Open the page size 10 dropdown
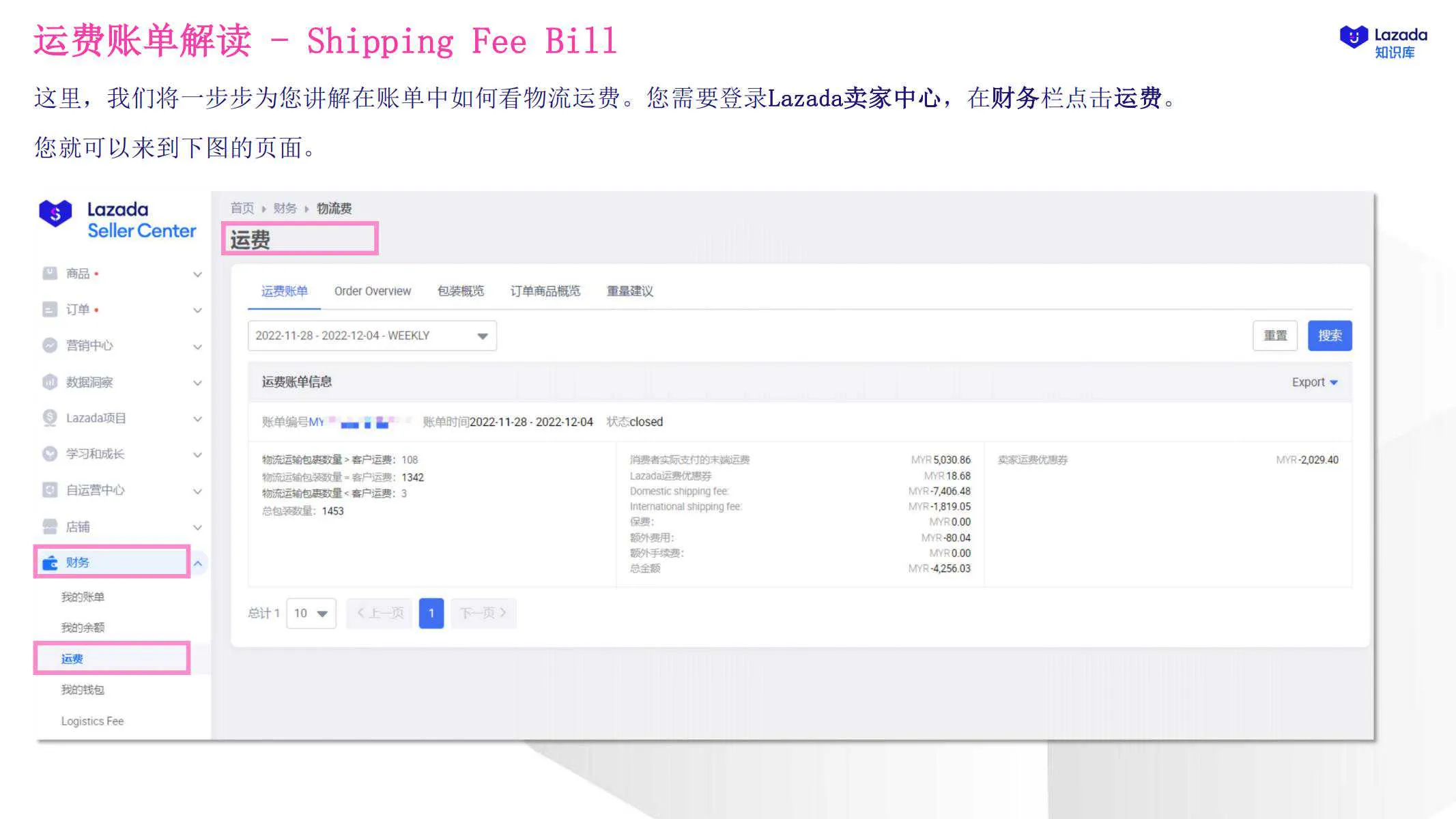This screenshot has height=819, width=1456. 311,613
